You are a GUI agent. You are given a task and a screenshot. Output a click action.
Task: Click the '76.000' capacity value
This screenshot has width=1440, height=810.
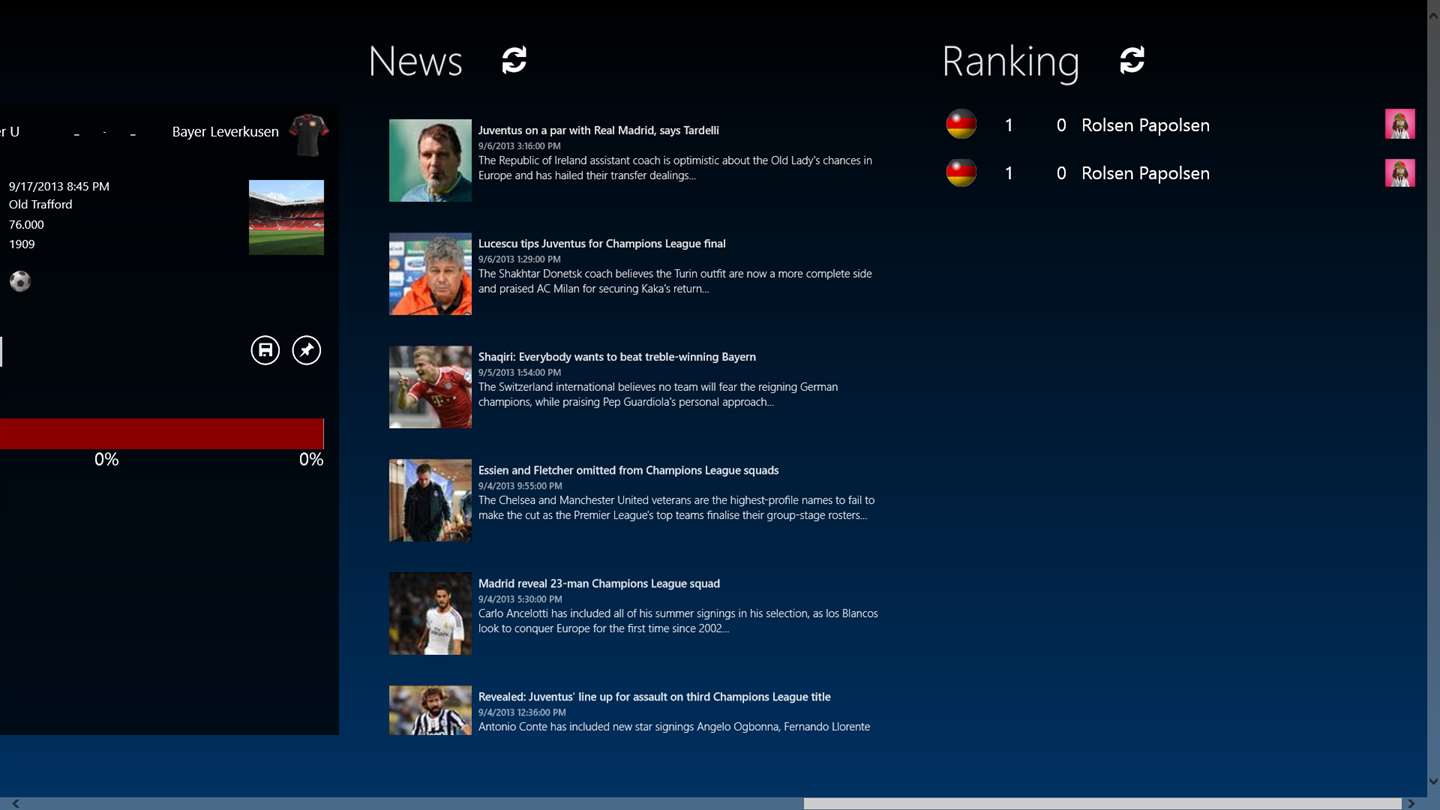click(26, 225)
